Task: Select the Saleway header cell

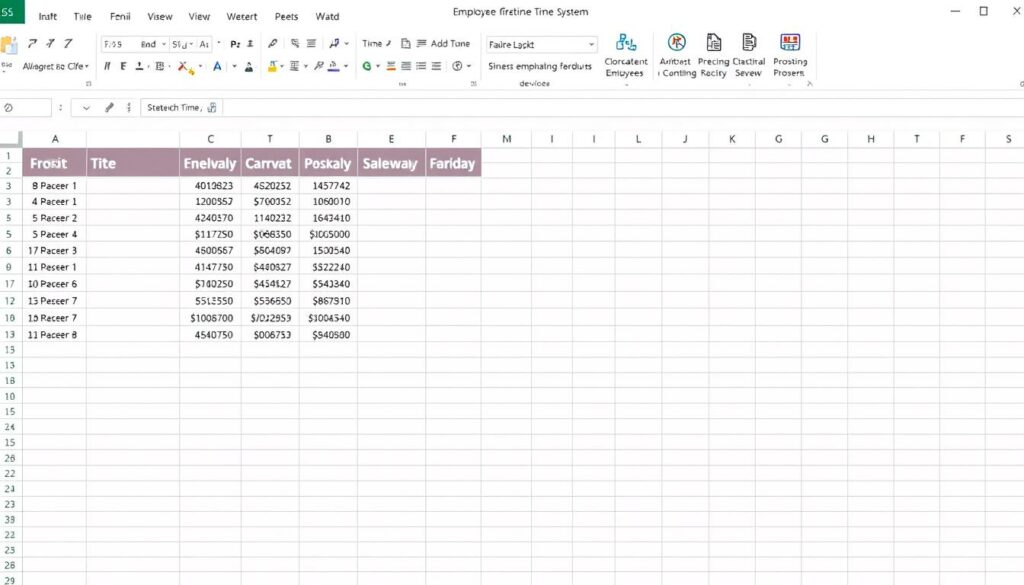Action: 391,163
